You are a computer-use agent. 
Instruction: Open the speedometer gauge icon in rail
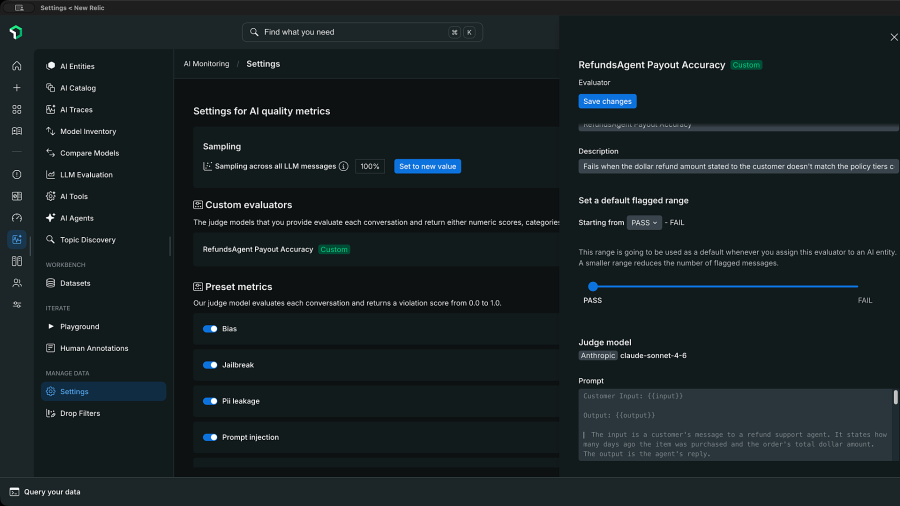pos(17,218)
